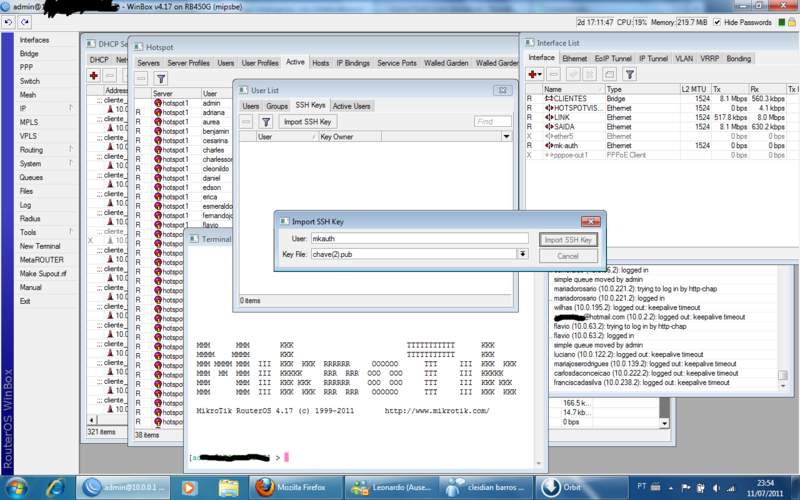This screenshot has height=500, width=800.
Task: Click the red plus in DHCP Server window
Action: click(93, 76)
